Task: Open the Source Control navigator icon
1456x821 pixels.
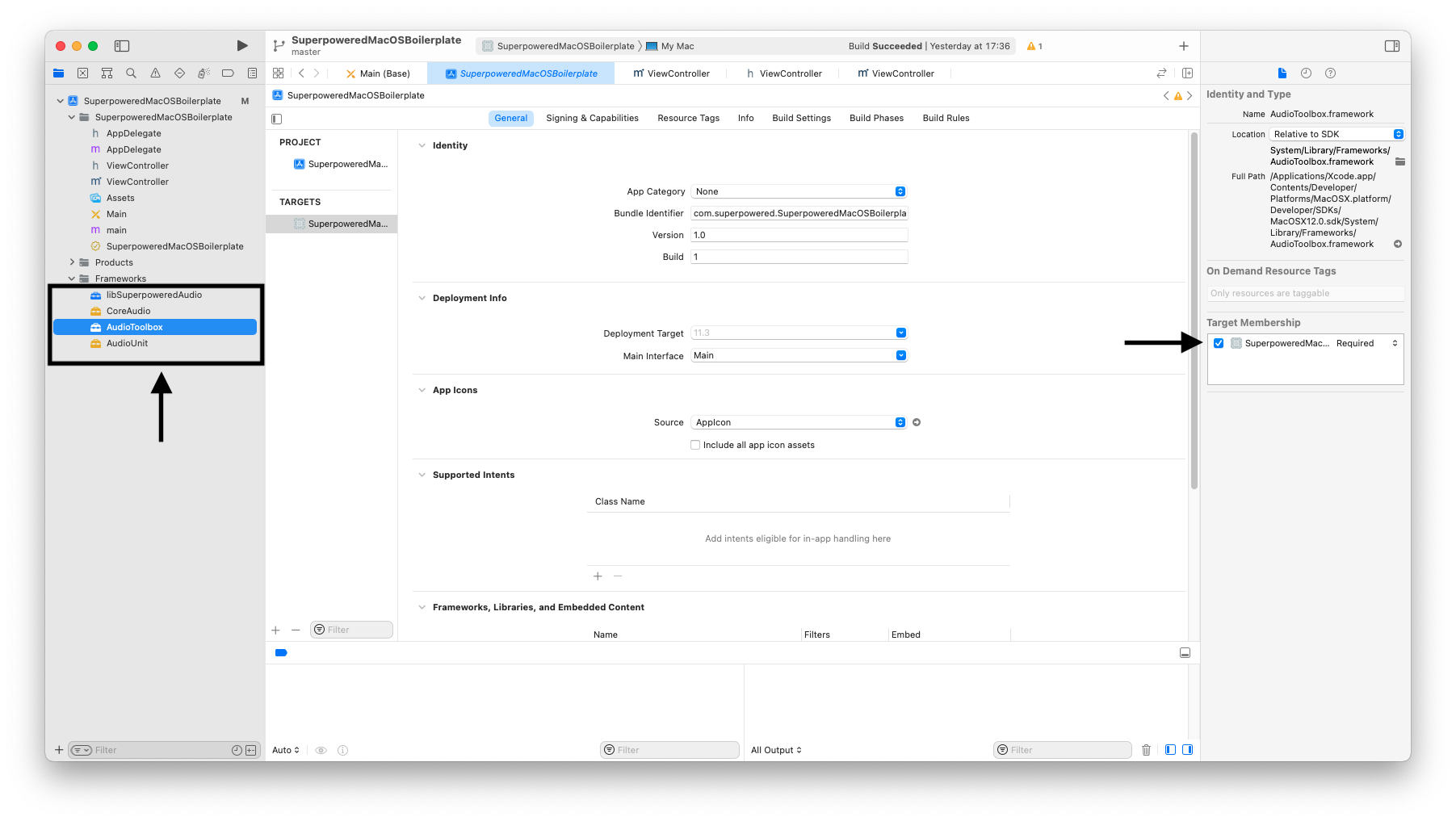Action: coord(82,73)
